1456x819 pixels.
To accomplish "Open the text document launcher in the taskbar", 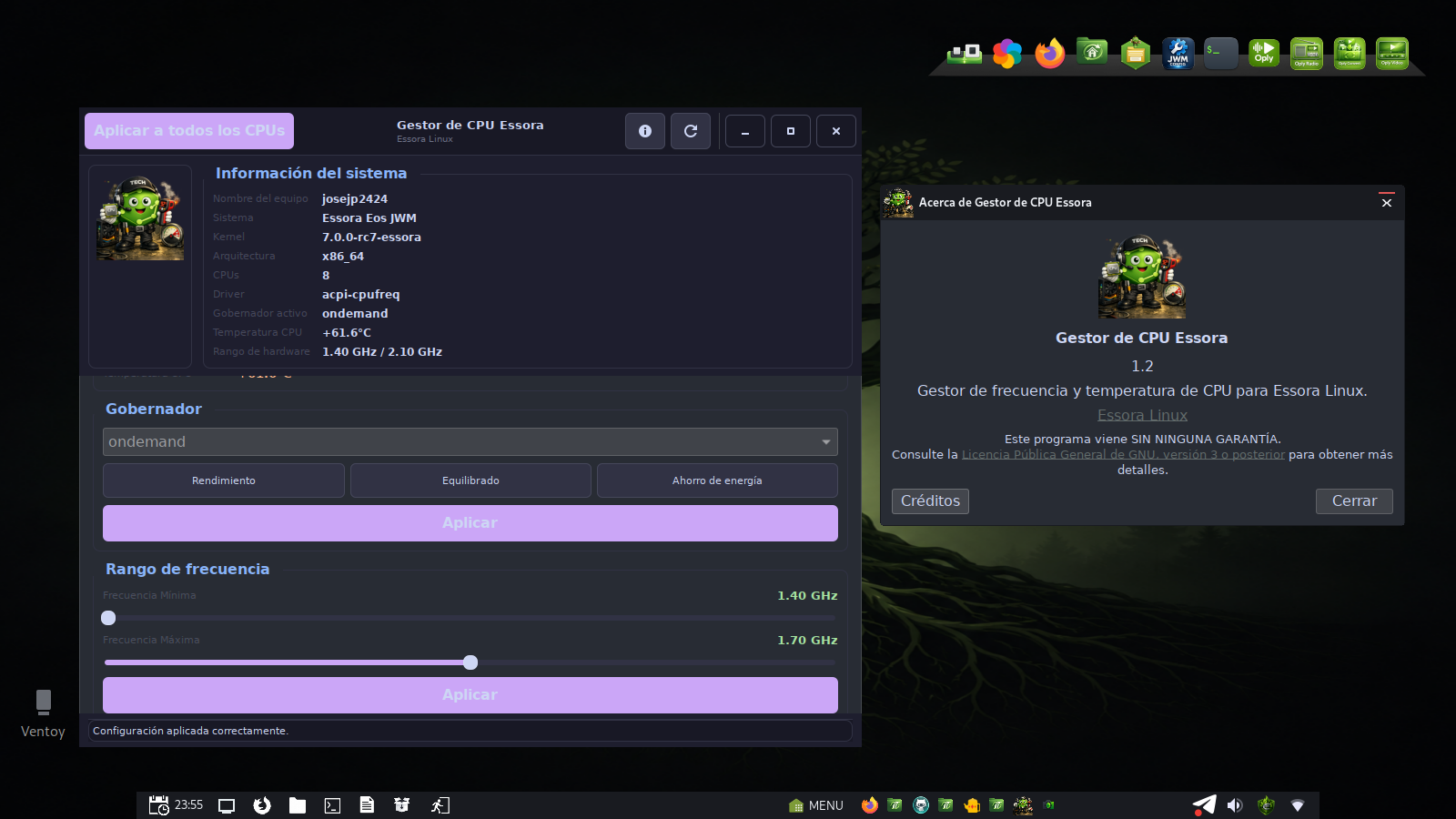I will click(x=367, y=805).
